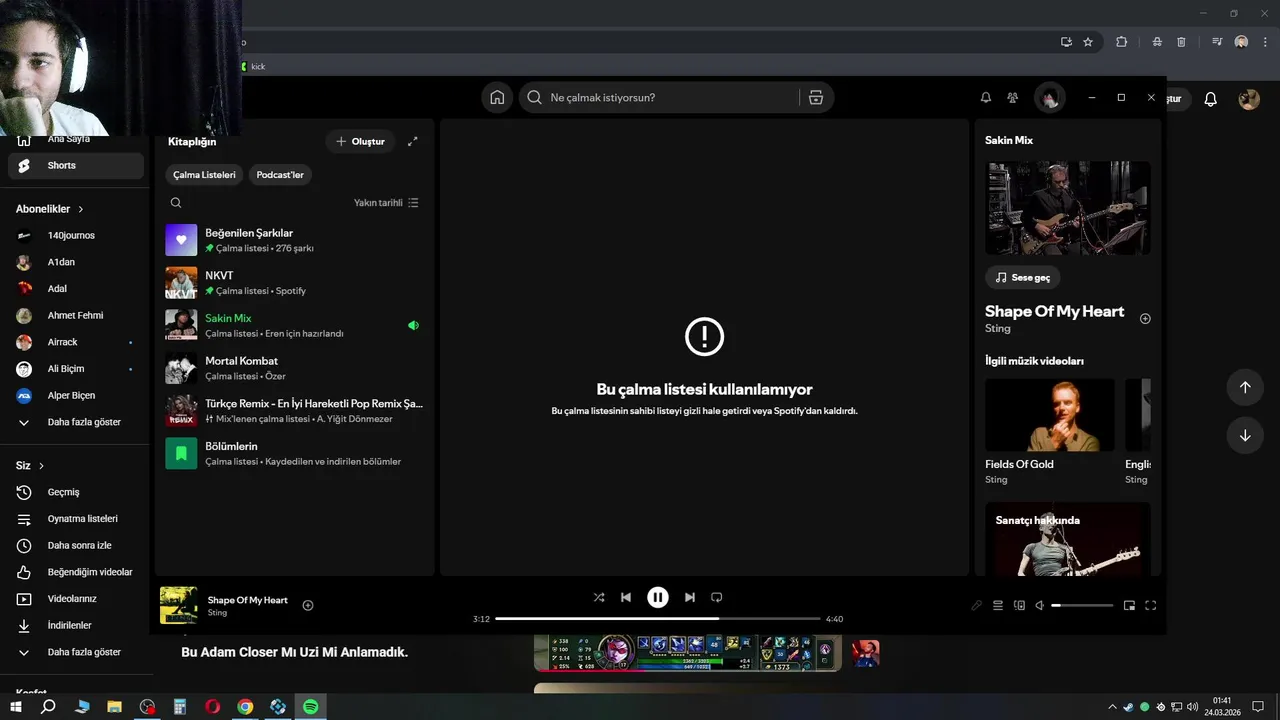Open Windows Start menu
Image resolution: width=1280 pixels, height=720 pixels.
16,707
